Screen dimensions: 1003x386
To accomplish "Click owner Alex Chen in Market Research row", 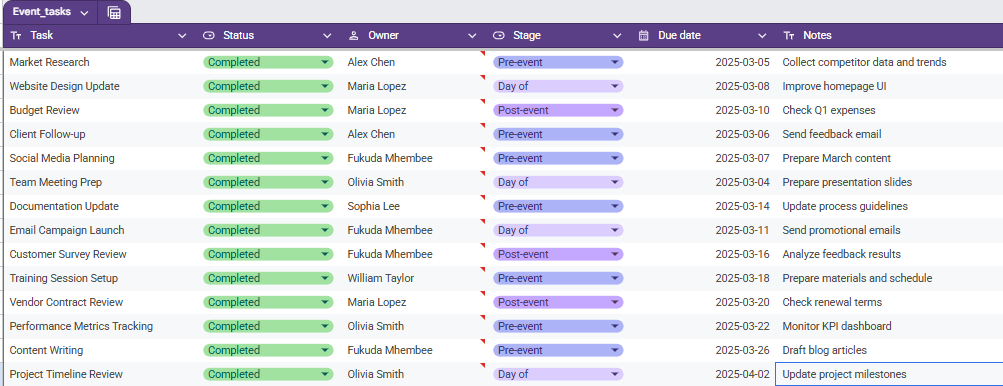I will point(371,62).
